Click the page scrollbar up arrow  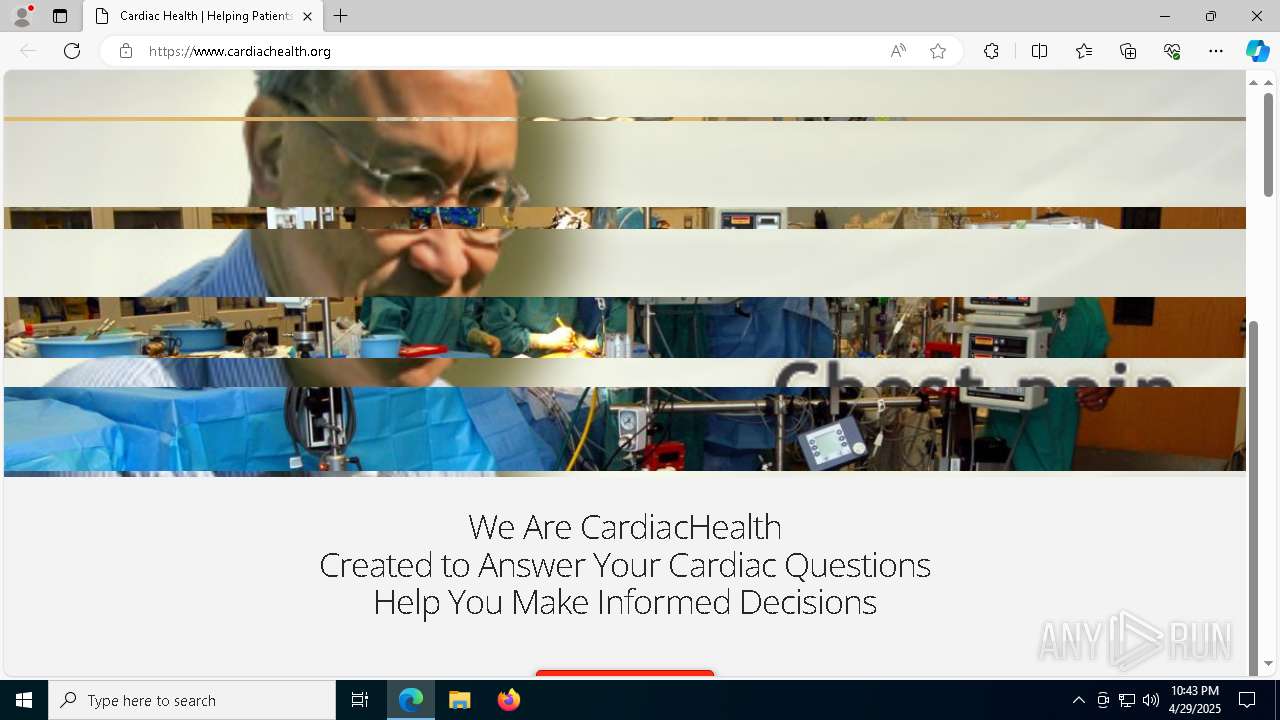coord(1268,82)
